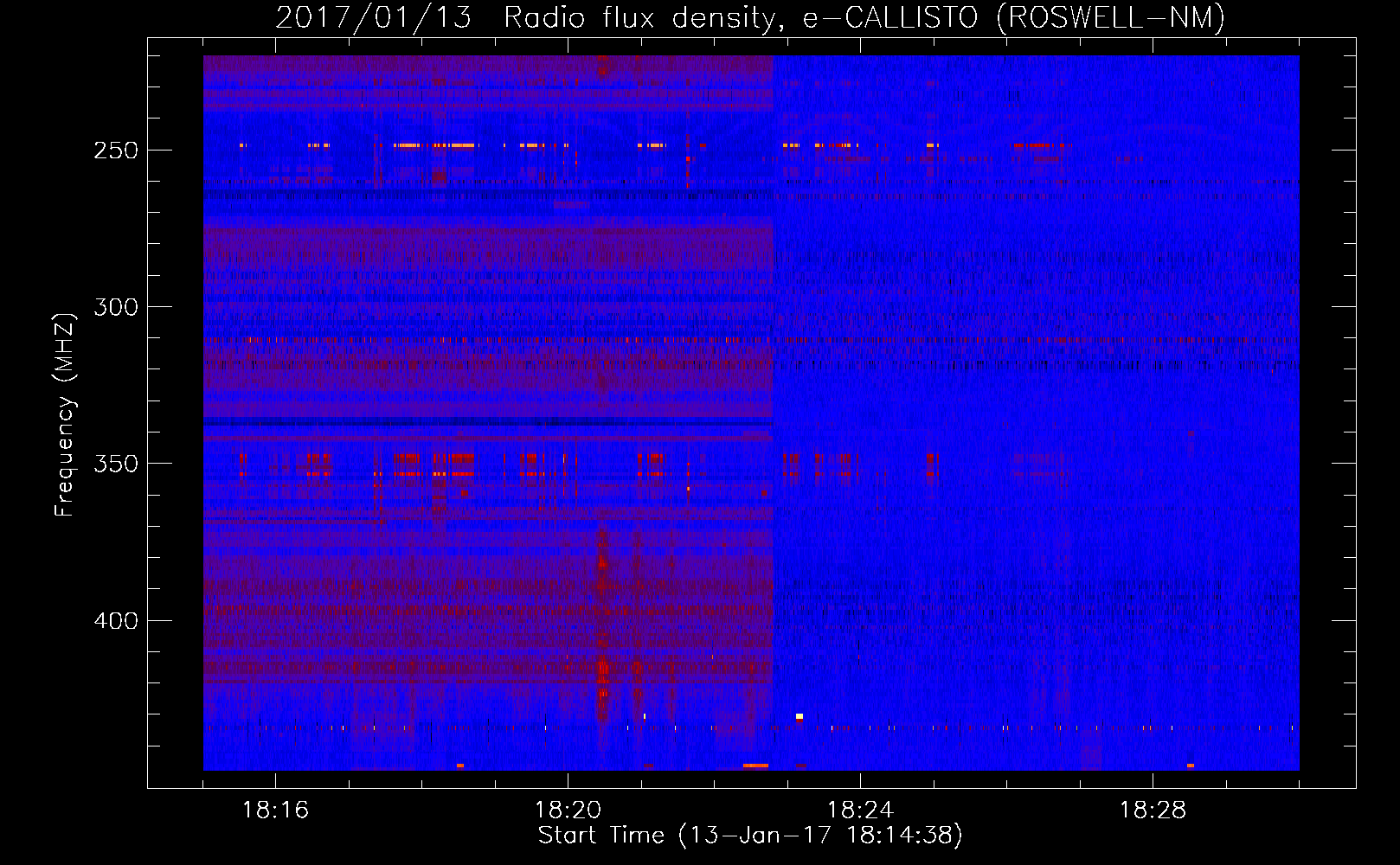This screenshot has width=1400, height=865.
Task: Click the 'Start Time (13-Jan-17 18:14:38)' x-axis label
Action: (750, 836)
